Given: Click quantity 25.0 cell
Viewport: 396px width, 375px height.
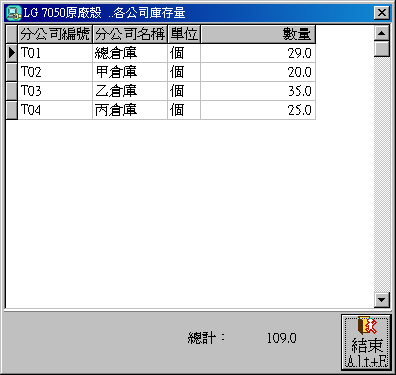Looking at the screenshot, I should (258, 110).
